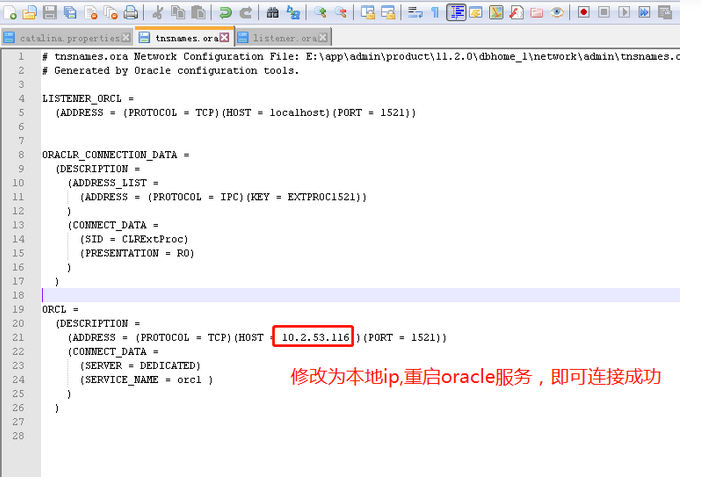
Task: Click the user defined language icon
Action: [x=476, y=13]
